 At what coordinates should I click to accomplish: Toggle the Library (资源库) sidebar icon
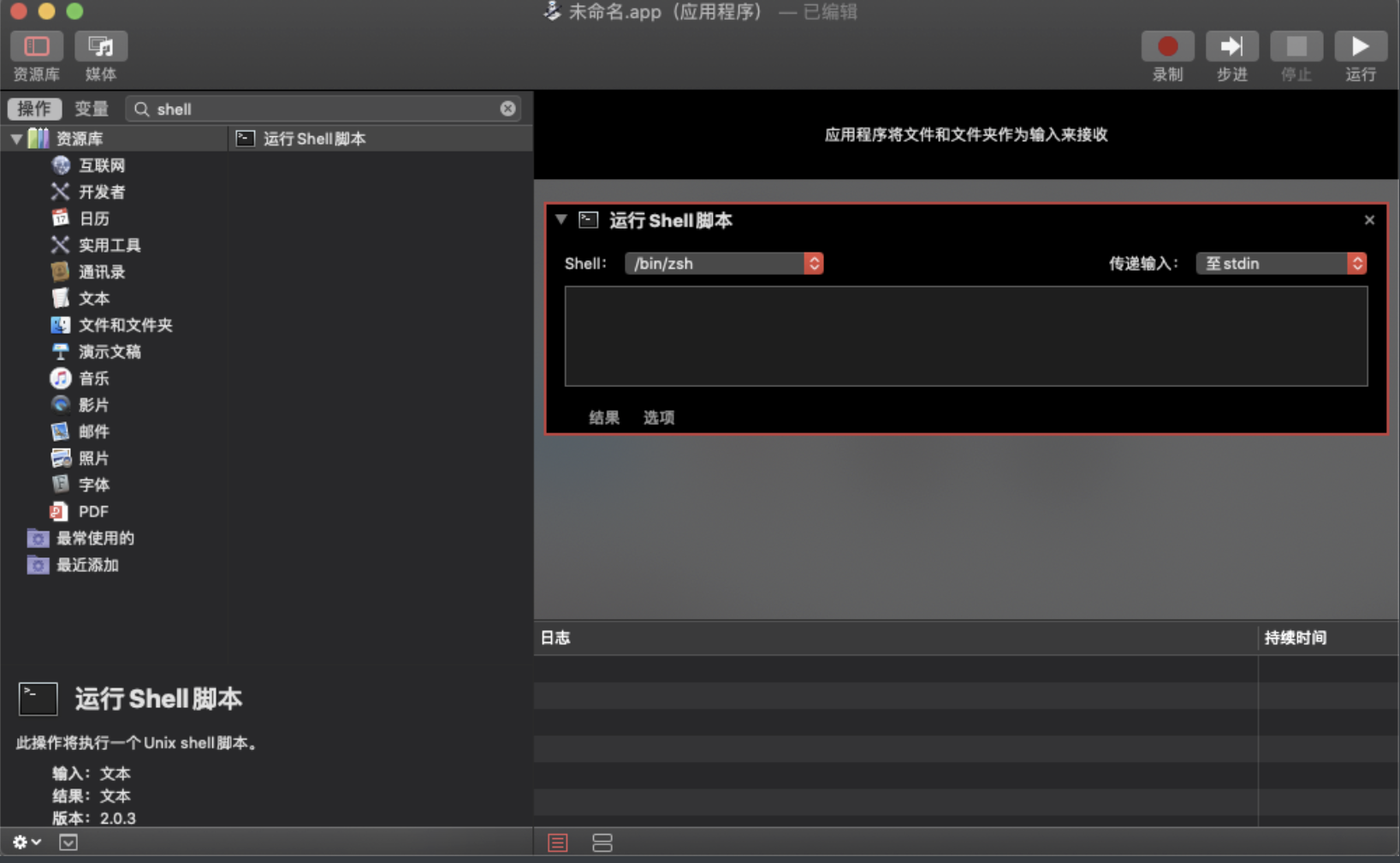click(36, 46)
